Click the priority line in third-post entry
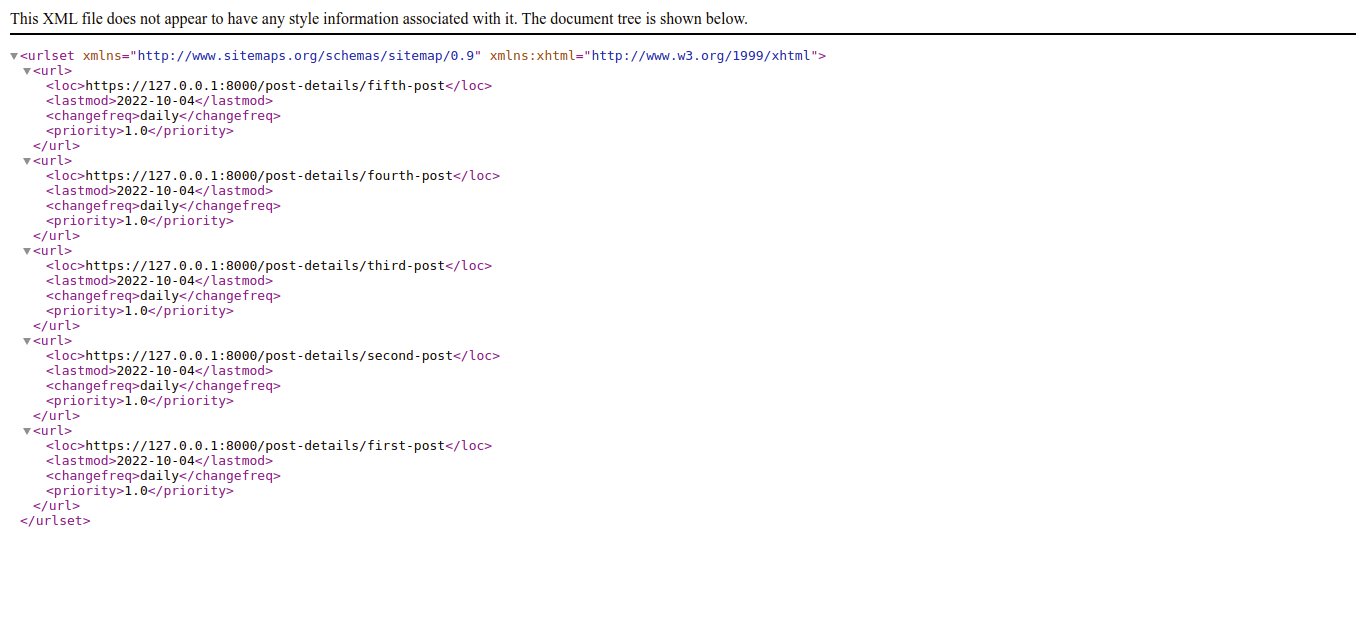The height and width of the screenshot is (636, 1366). click(139, 311)
